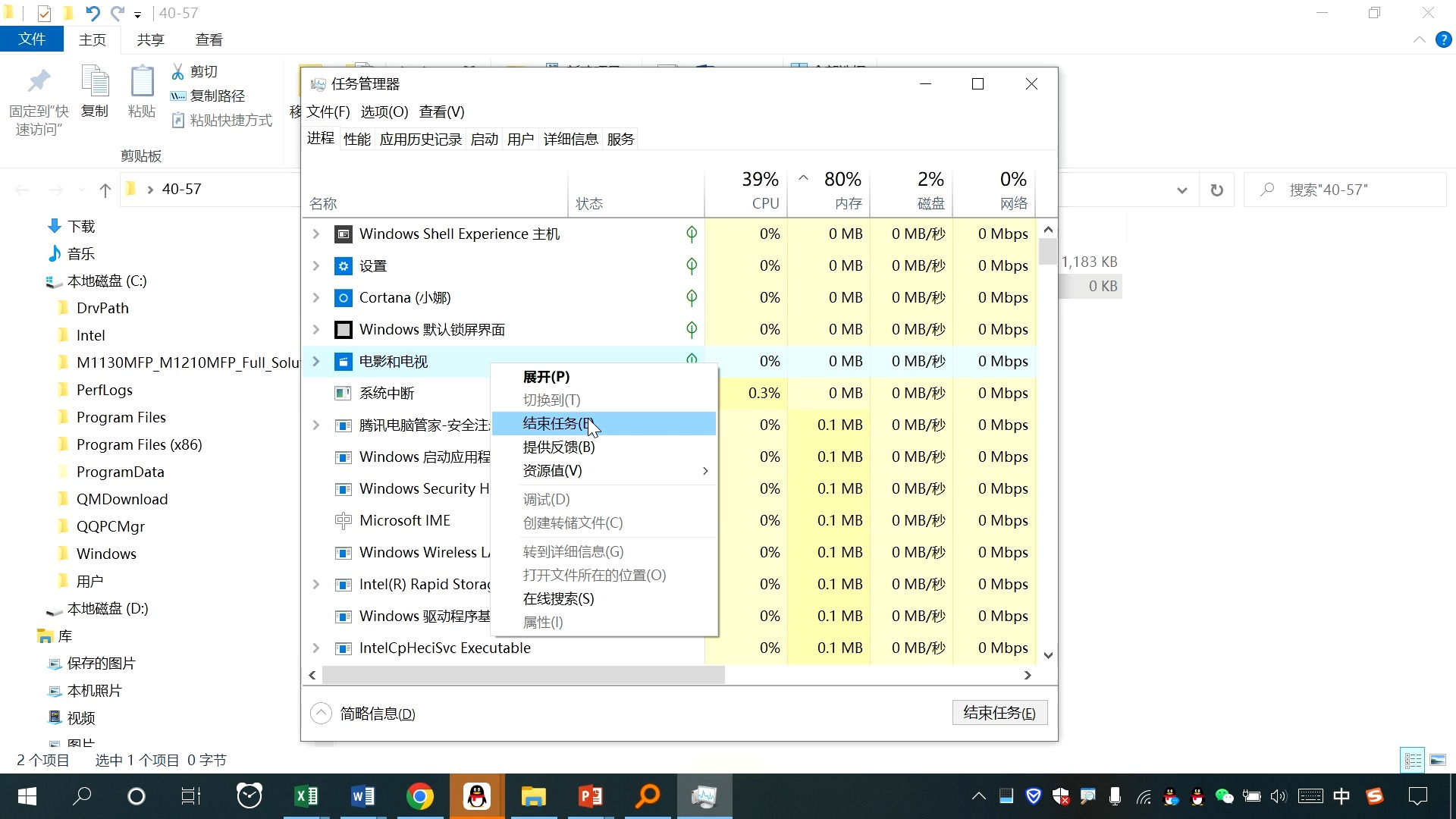Click the Cortana process icon
This screenshot has width=1456, height=819.
pyautogui.click(x=344, y=298)
